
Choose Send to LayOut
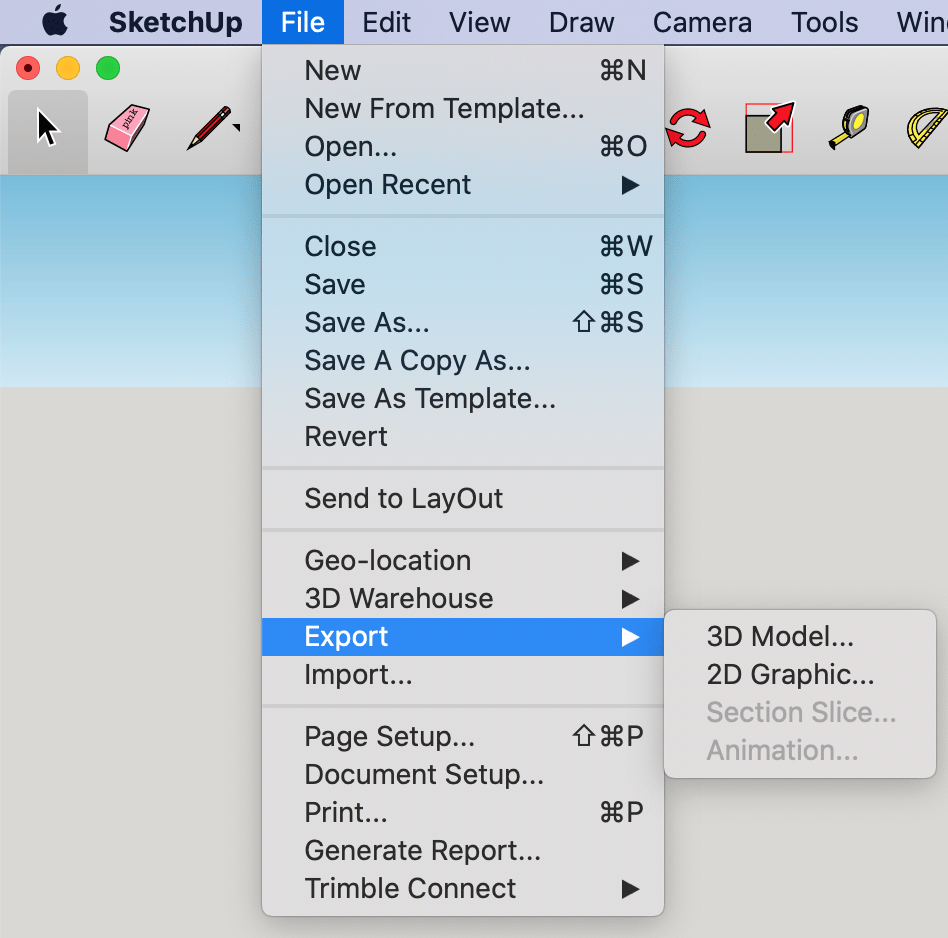463,498
